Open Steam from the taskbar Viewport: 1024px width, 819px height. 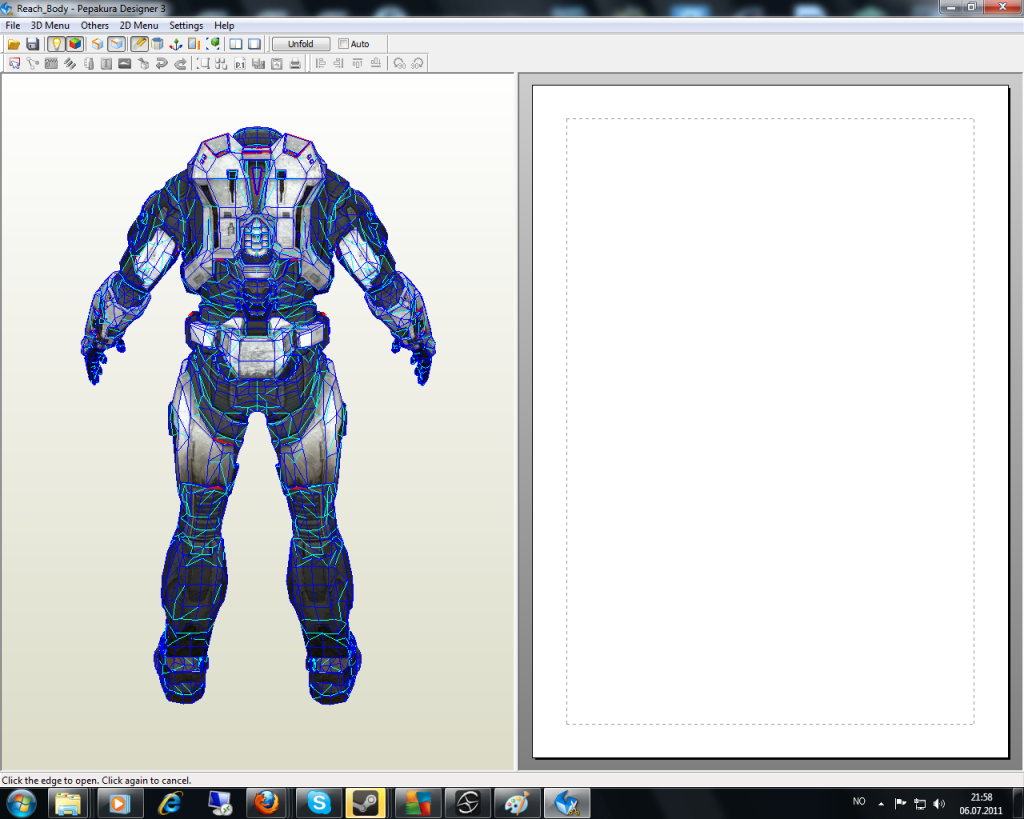pyautogui.click(x=366, y=803)
